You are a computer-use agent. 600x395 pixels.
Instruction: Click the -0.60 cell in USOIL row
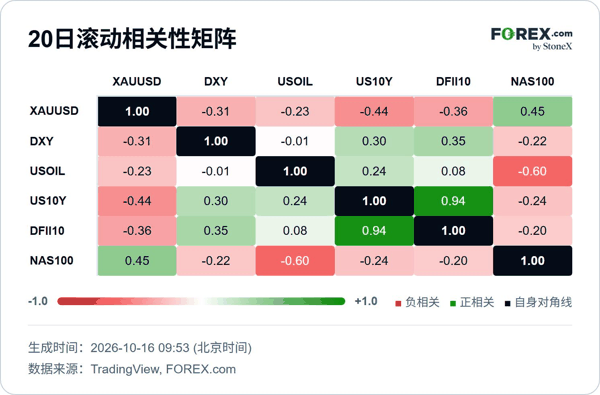point(533,171)
